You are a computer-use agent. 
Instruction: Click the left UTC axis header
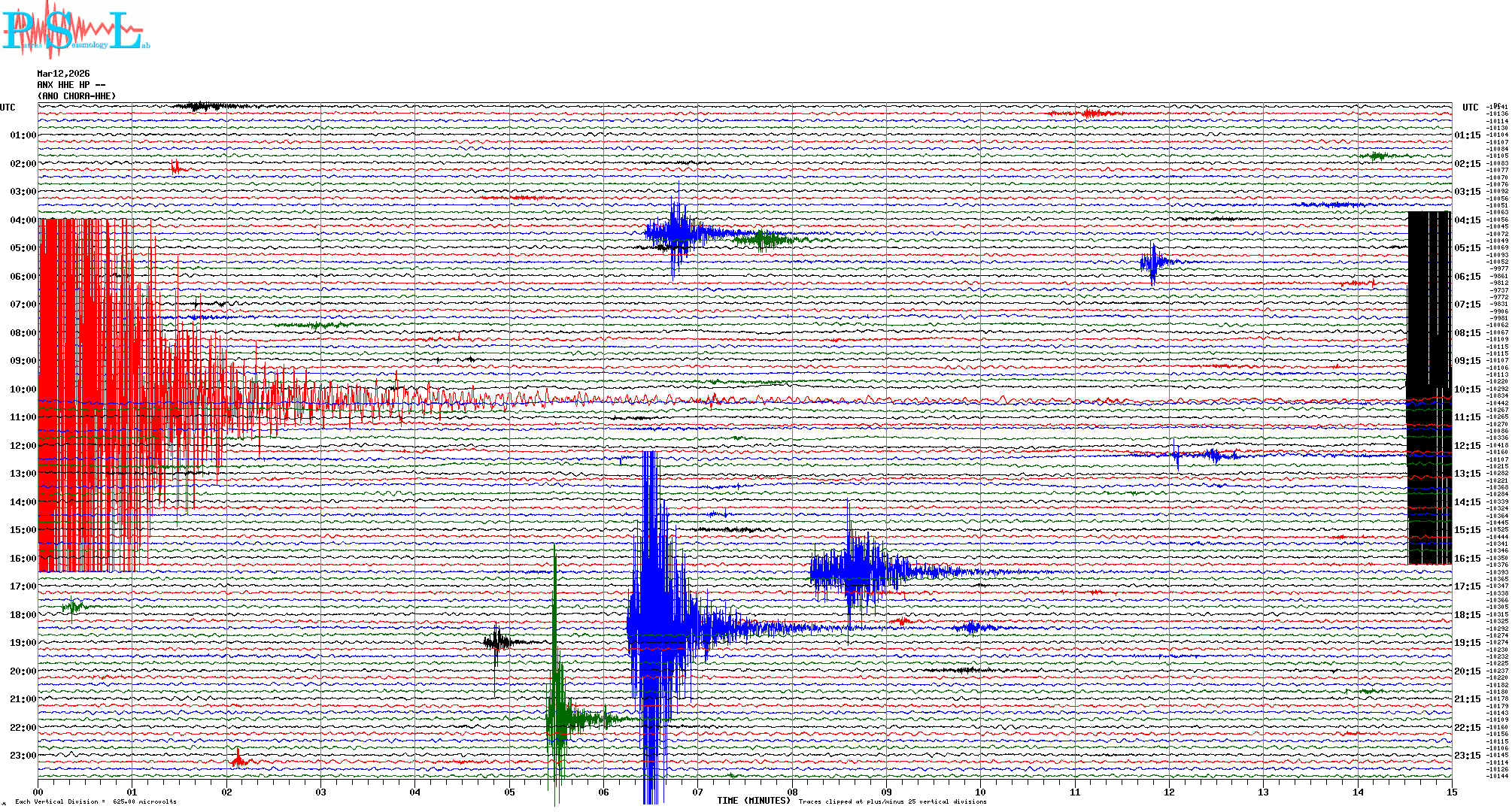point(8,108)
